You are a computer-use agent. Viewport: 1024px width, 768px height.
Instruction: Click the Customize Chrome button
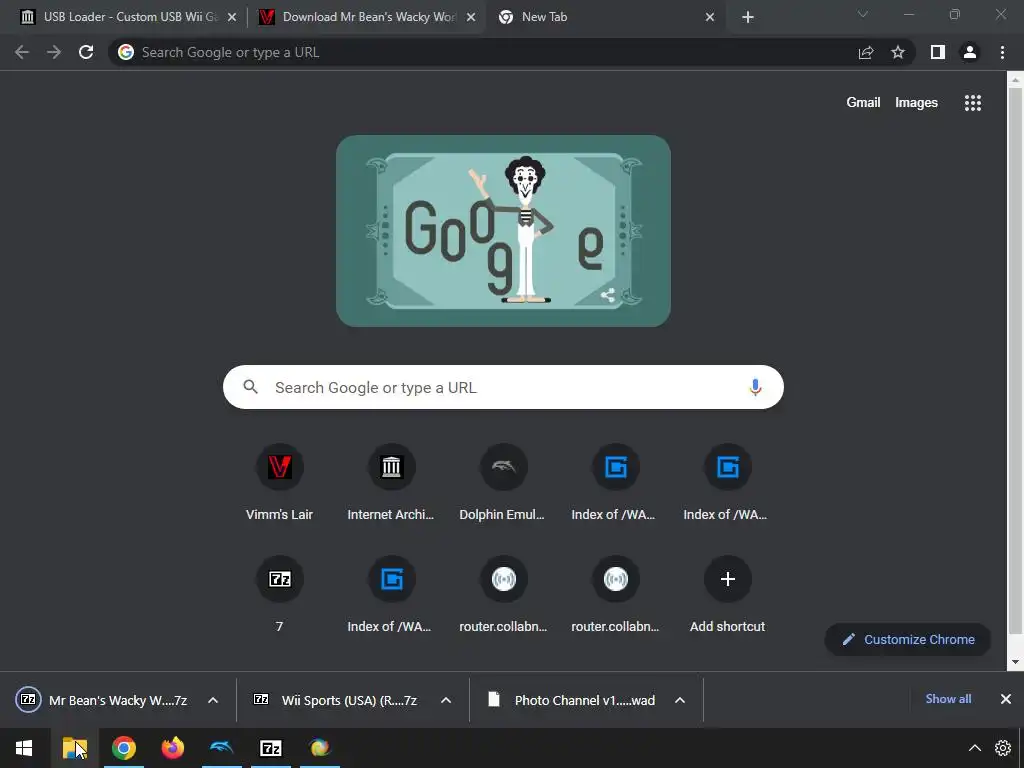point(908,639)
